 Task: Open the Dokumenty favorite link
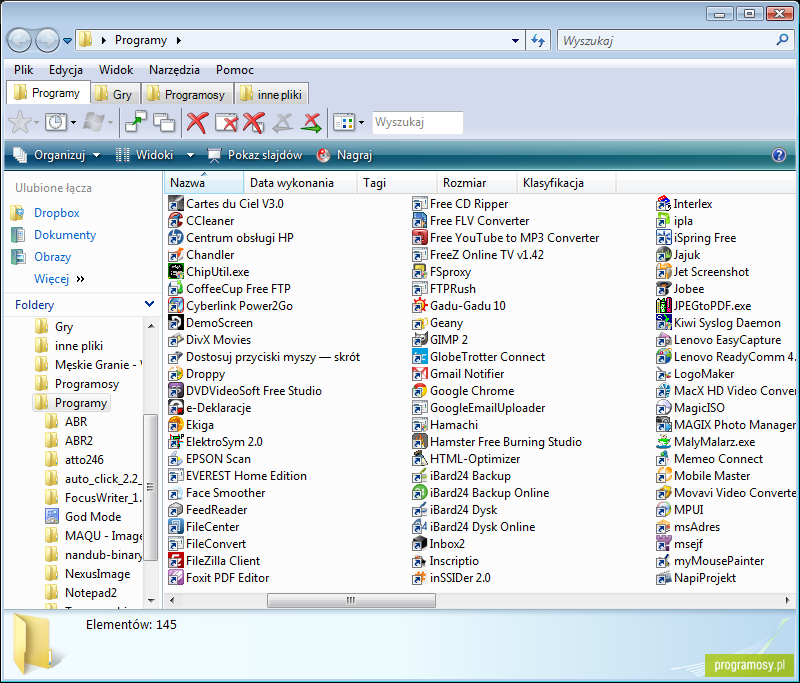(65, 235)
